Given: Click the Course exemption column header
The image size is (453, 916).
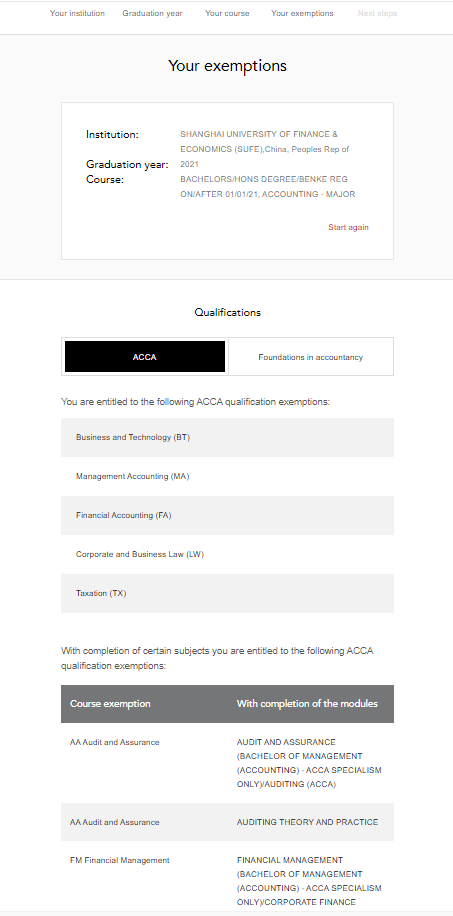Looking at the screenshot, I should 110,703.
